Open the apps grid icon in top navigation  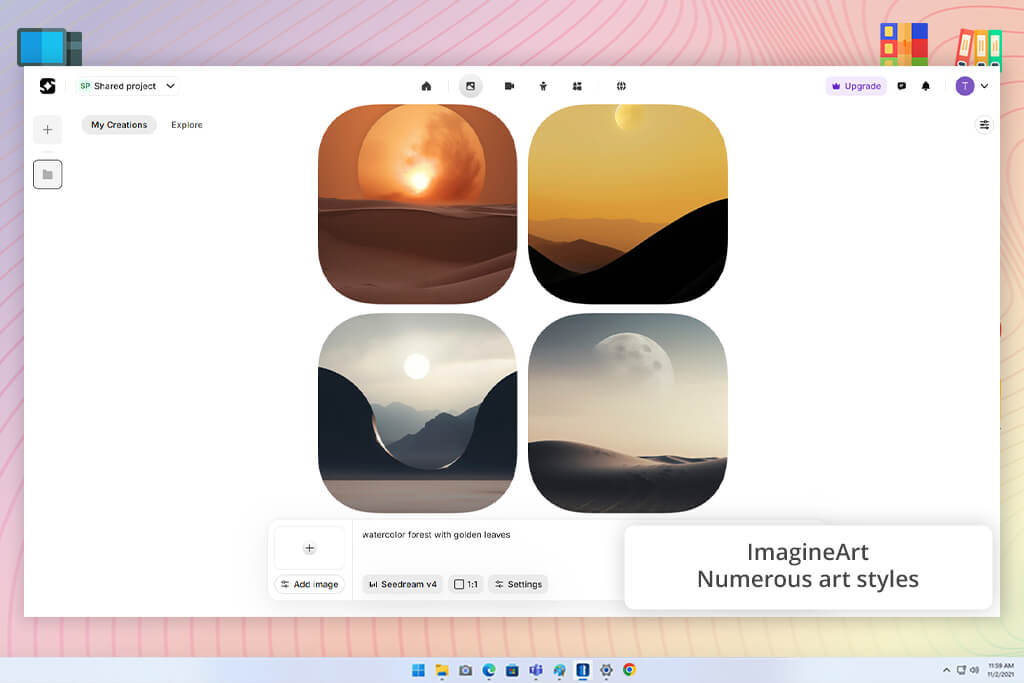click(577, 86)
